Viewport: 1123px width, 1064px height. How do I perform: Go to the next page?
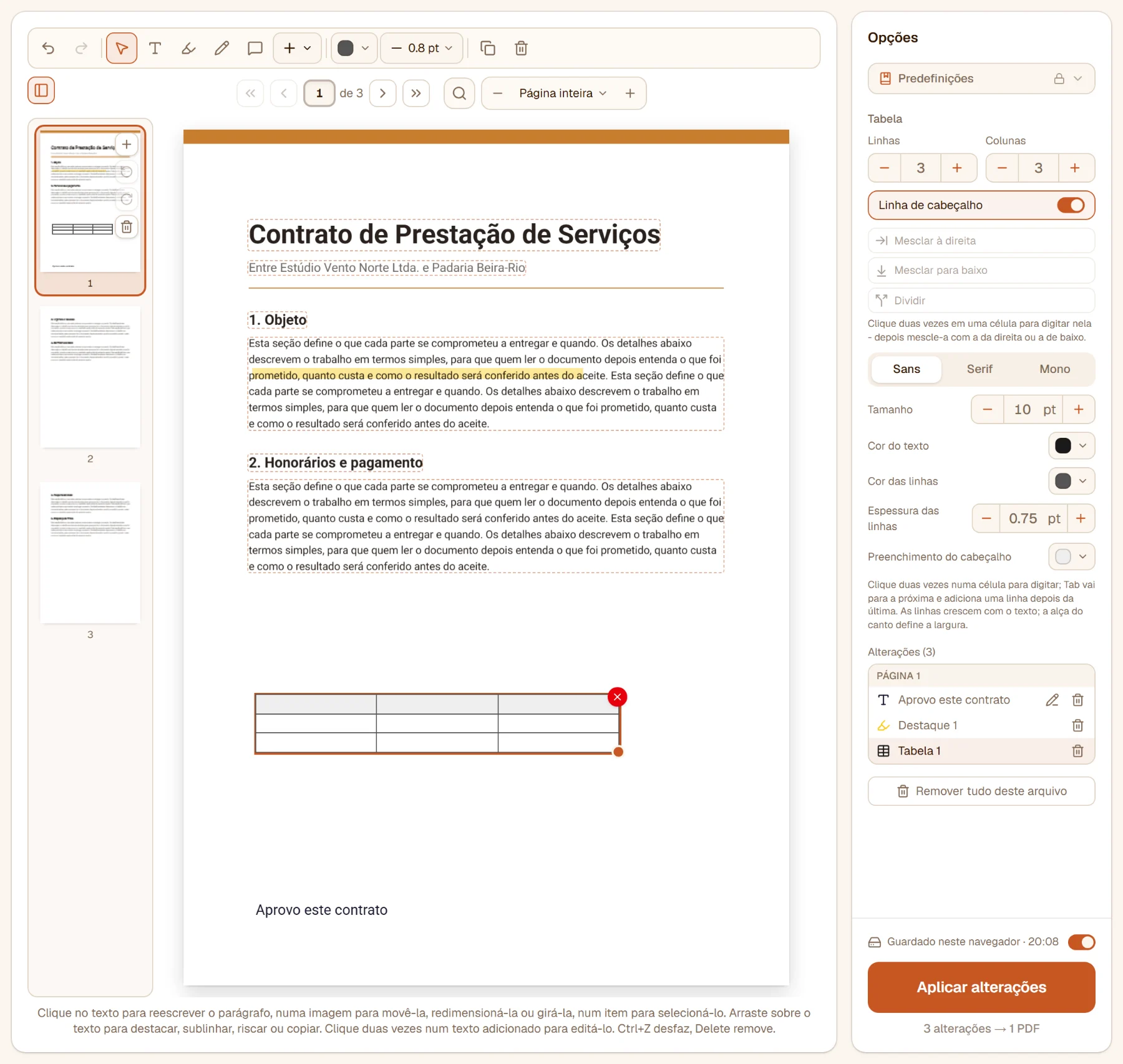pyautogui.click(x=383, y=93)
